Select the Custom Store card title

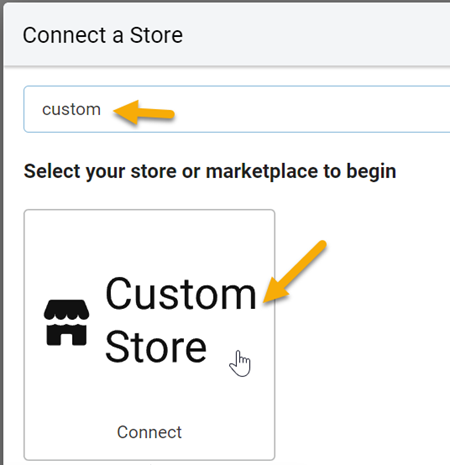pos(181,320)
